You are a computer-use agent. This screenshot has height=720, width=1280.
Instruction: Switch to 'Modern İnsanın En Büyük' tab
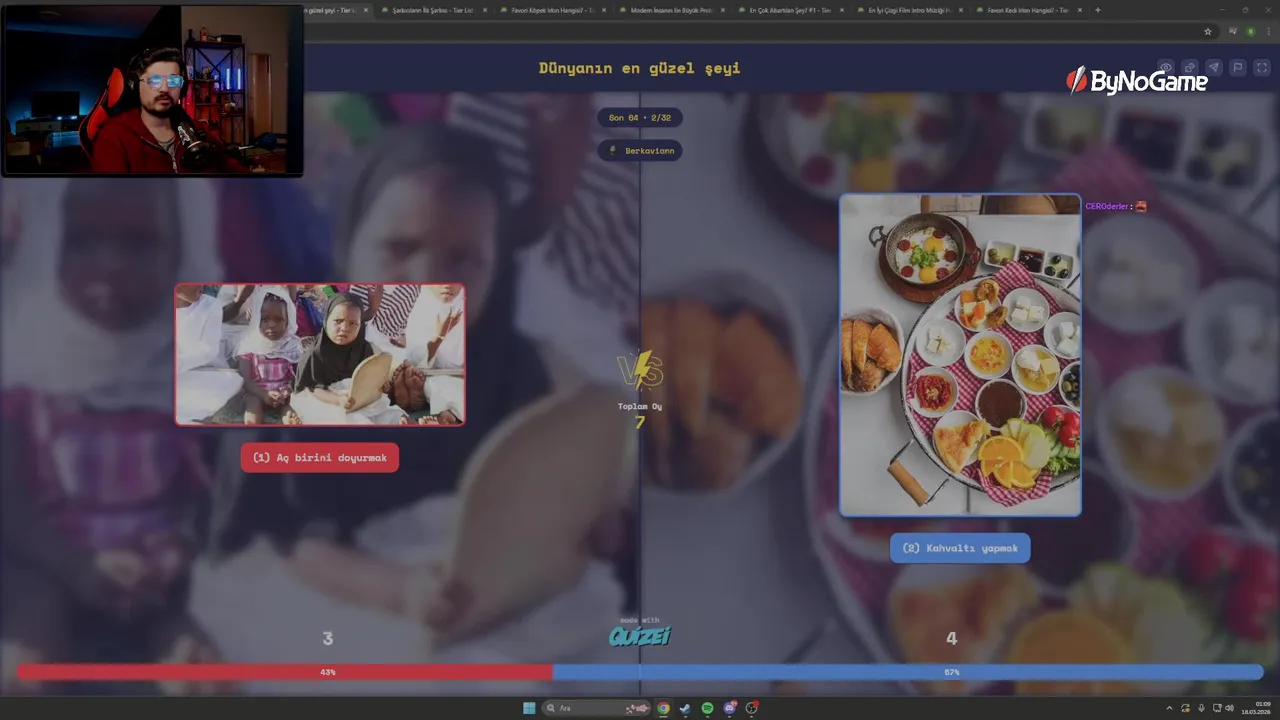click(672, 10)
